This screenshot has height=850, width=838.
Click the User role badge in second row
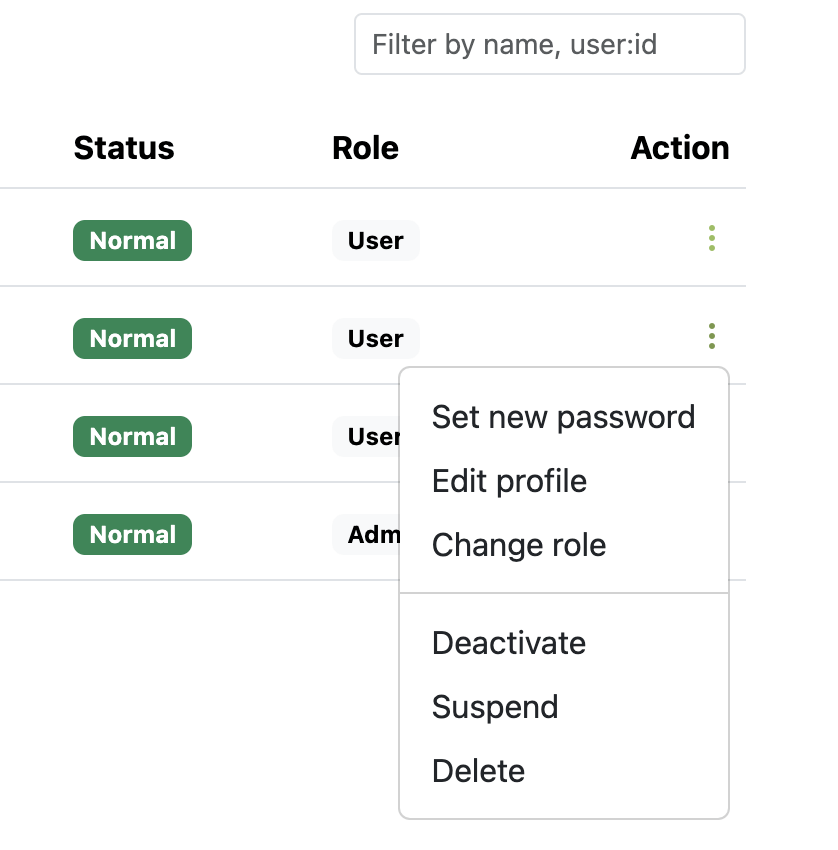click(x=375, y=339)
